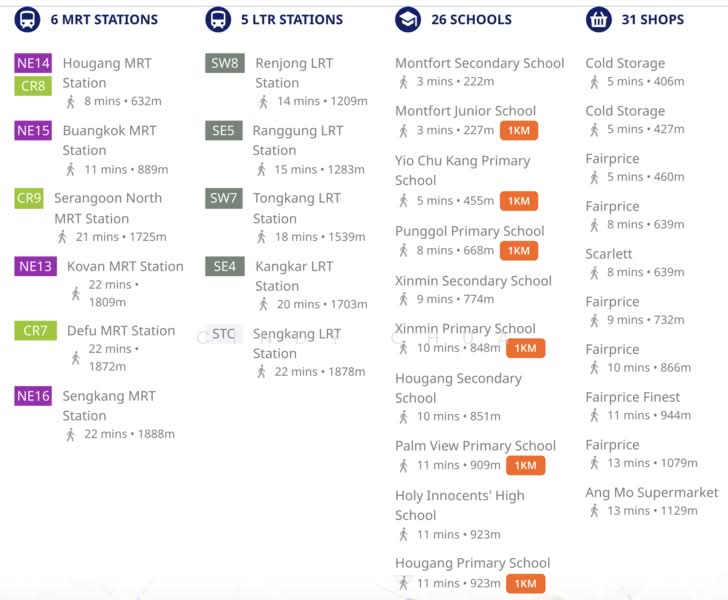Click the STC LRT badge
The height and width of the screenshot is (600, 728).
(224, 334)
